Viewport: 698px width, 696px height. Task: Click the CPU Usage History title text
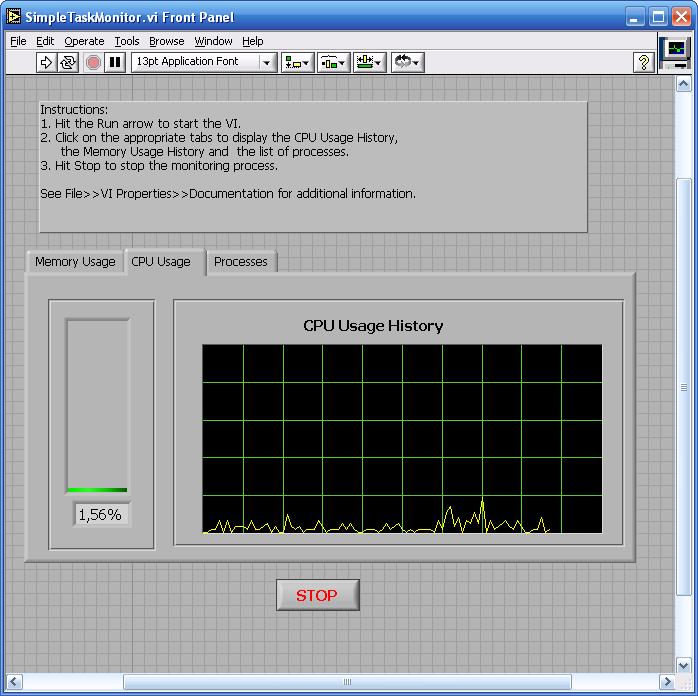pyautogui.click(x=373, y=326)
